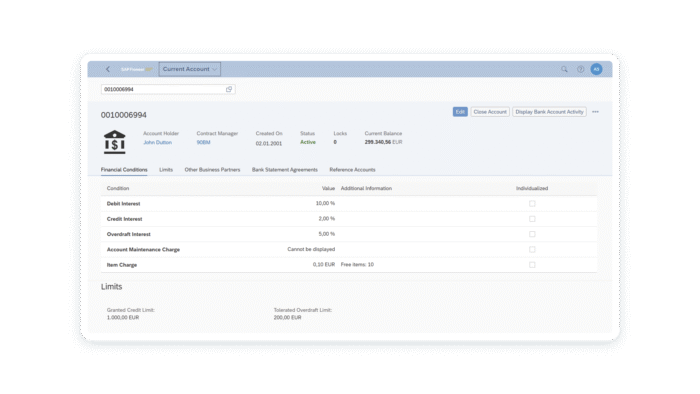Viewport: 700px width, 394px height.
Task: Toggle Individualized checkbox for Overdraft Interest
Action: tap(532, 234)
